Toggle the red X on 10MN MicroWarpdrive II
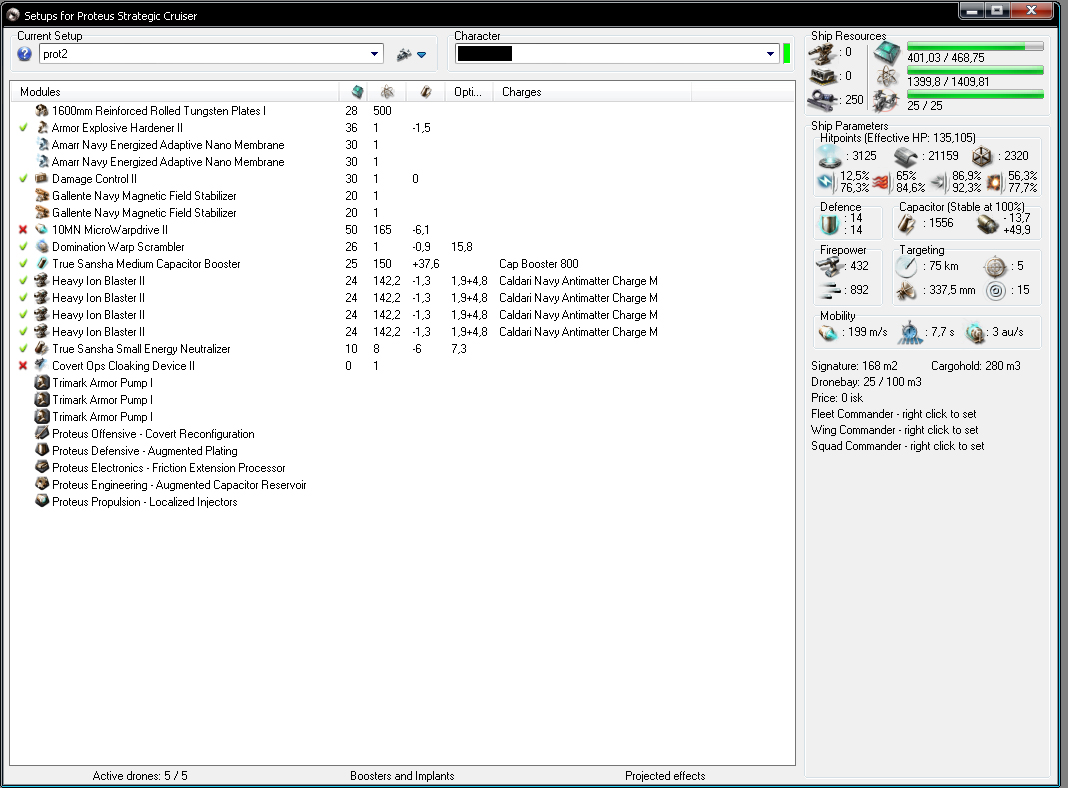This screenshot has width=1068, height=788. 23,230
